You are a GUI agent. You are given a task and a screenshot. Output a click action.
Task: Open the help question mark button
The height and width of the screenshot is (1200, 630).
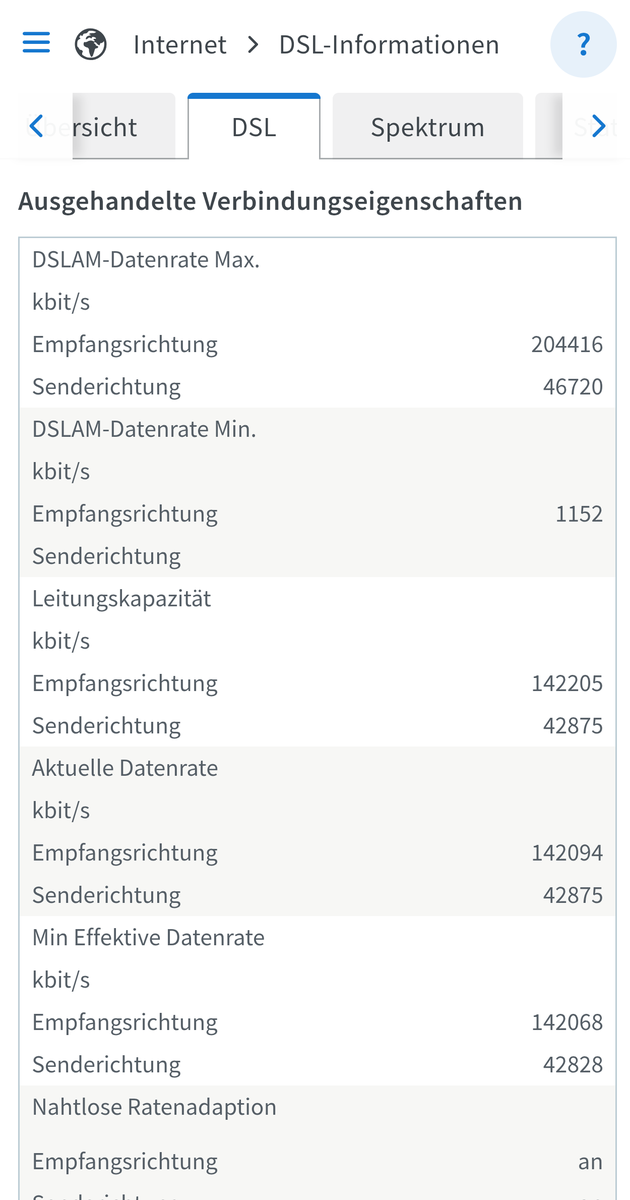pyautogui.click(x=584, y=45)
